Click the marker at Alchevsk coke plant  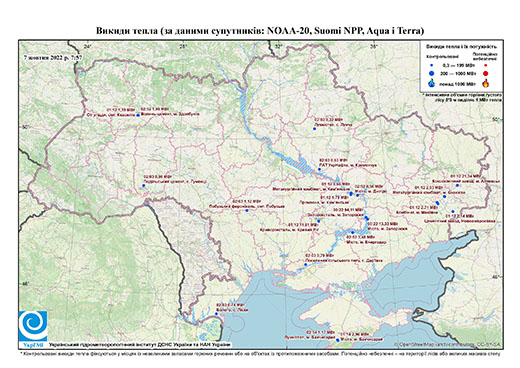[457, 185]
